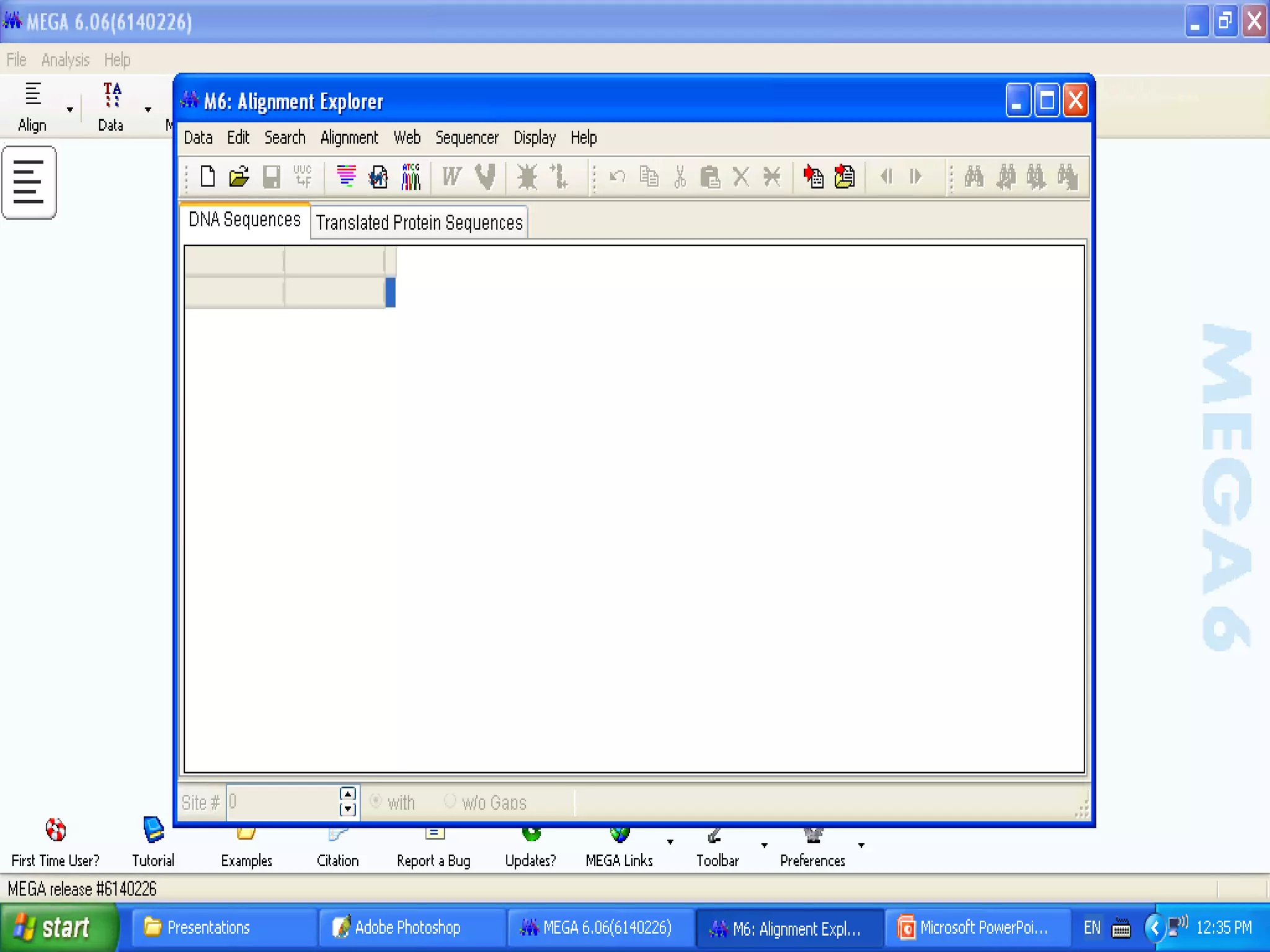Viewport: 1270px width, 952px height.
Task: Click the MEGA web browser query icon
Action: pos(378,177)
